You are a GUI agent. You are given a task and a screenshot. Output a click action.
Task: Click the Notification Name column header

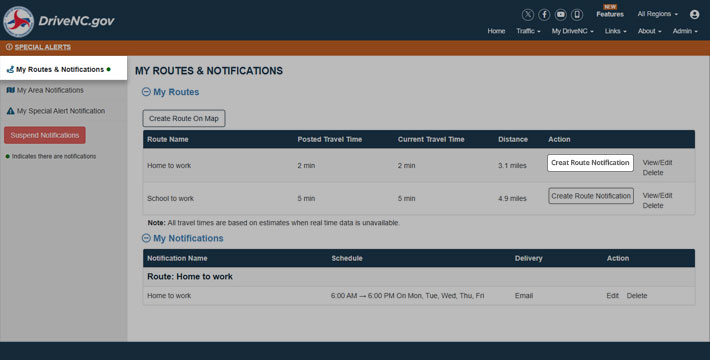tap(177, 259)
